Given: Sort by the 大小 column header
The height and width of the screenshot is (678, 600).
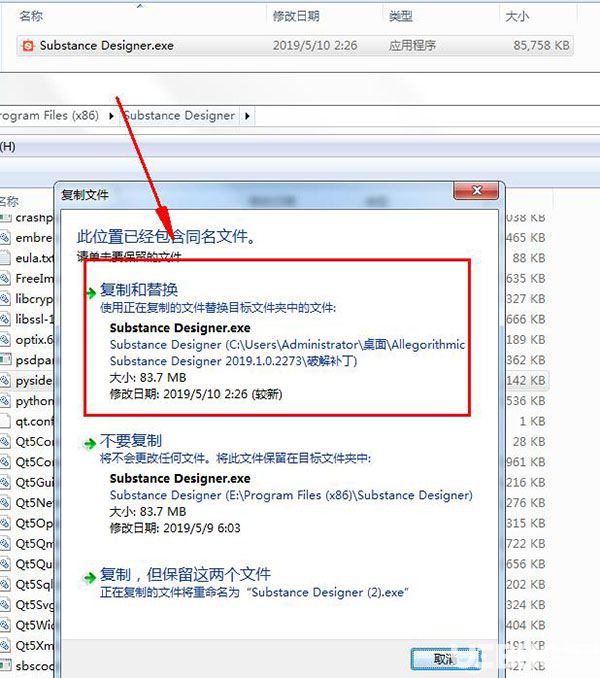Looking at the screenshot, I should pyautogui.click(x=517, y=16).
